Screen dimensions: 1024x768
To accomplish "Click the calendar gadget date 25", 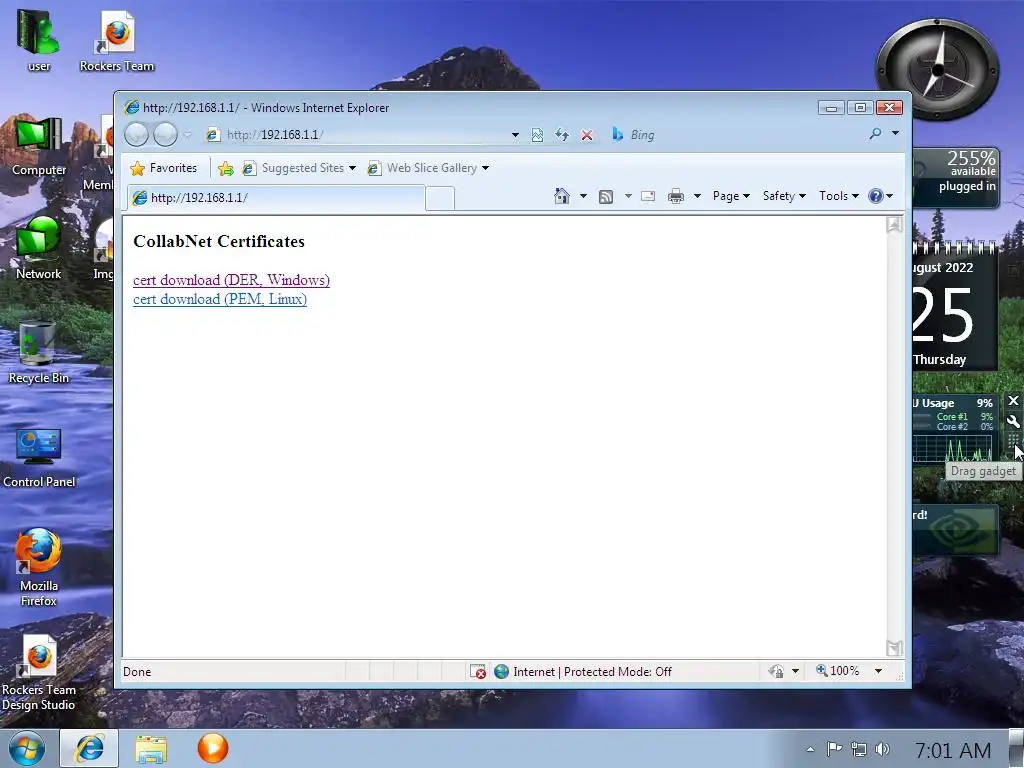I will 944,316.
